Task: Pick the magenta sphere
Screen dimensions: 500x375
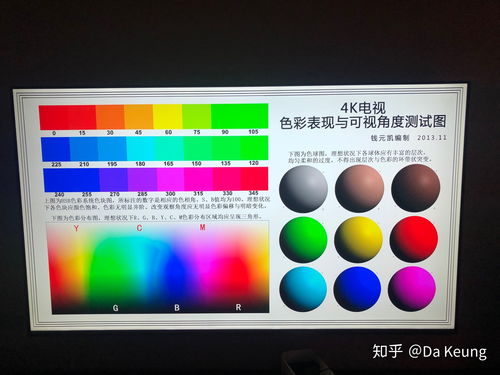Action: coord(412,288)
